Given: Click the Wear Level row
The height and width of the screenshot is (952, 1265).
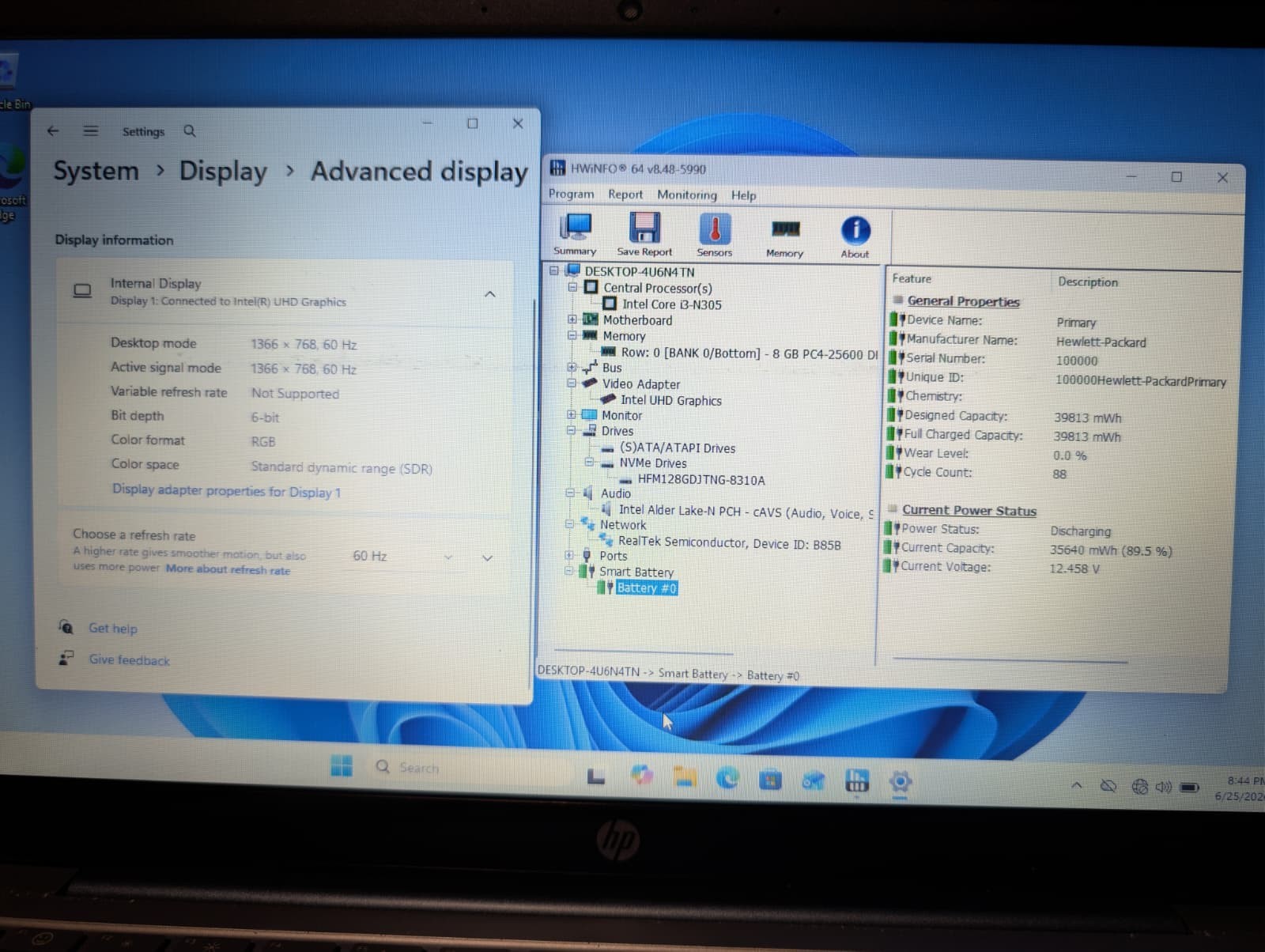Looking at the screenshot, I should coord(988,454).
